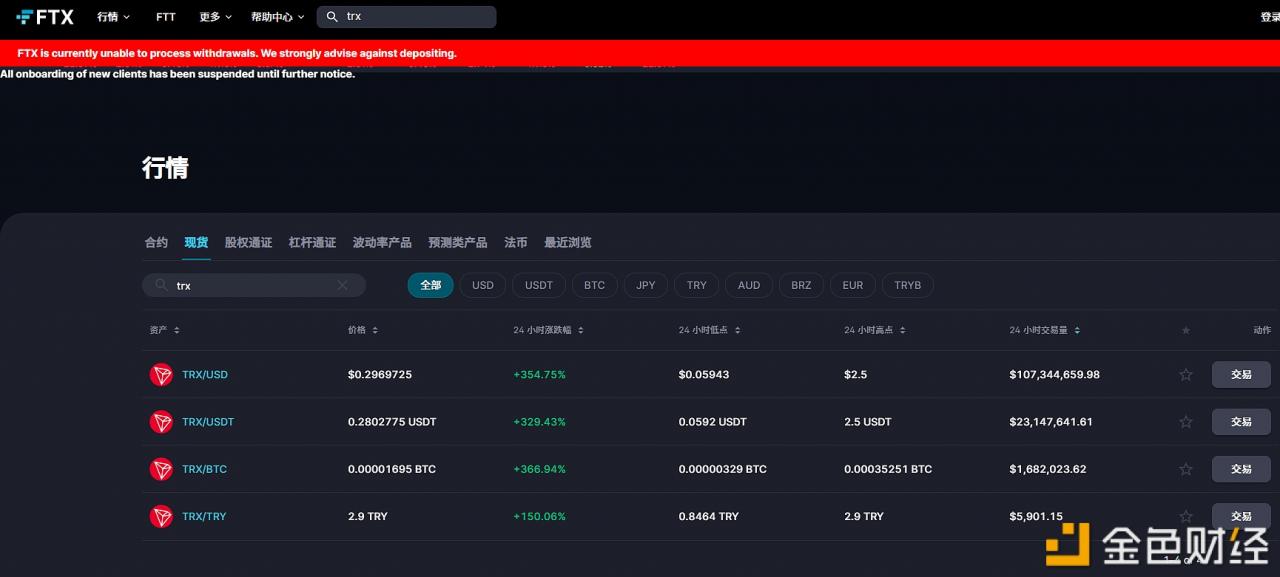Favorite the TRX/TRY pair star
The height and width of the screenshot is (577, 1280).
click(1186, 516)
